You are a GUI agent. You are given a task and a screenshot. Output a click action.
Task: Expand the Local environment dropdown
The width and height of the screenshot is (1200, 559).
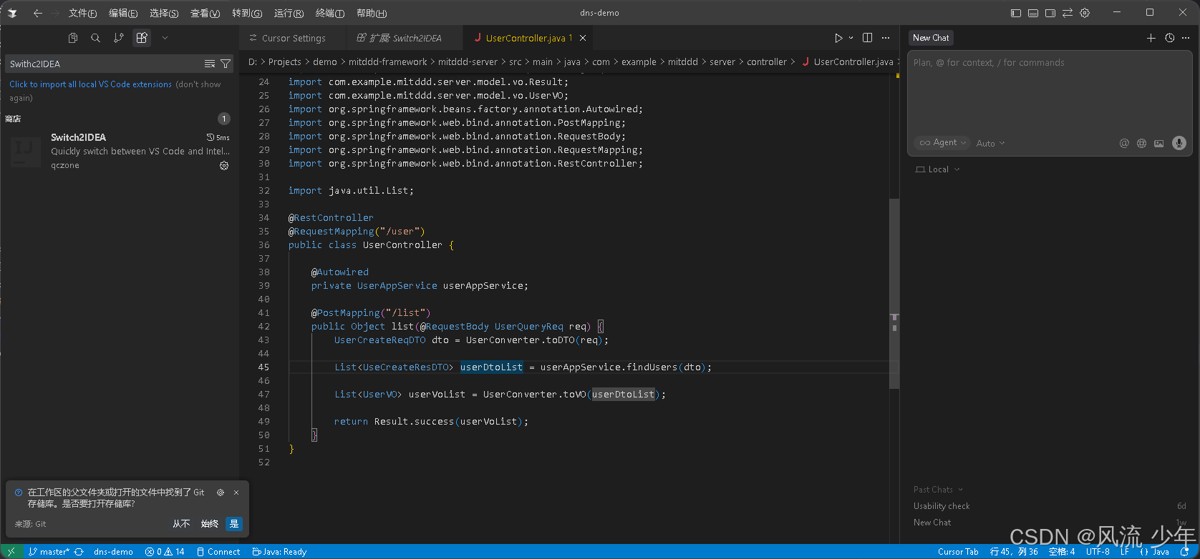pyautogui.click(x=938, y=170)
